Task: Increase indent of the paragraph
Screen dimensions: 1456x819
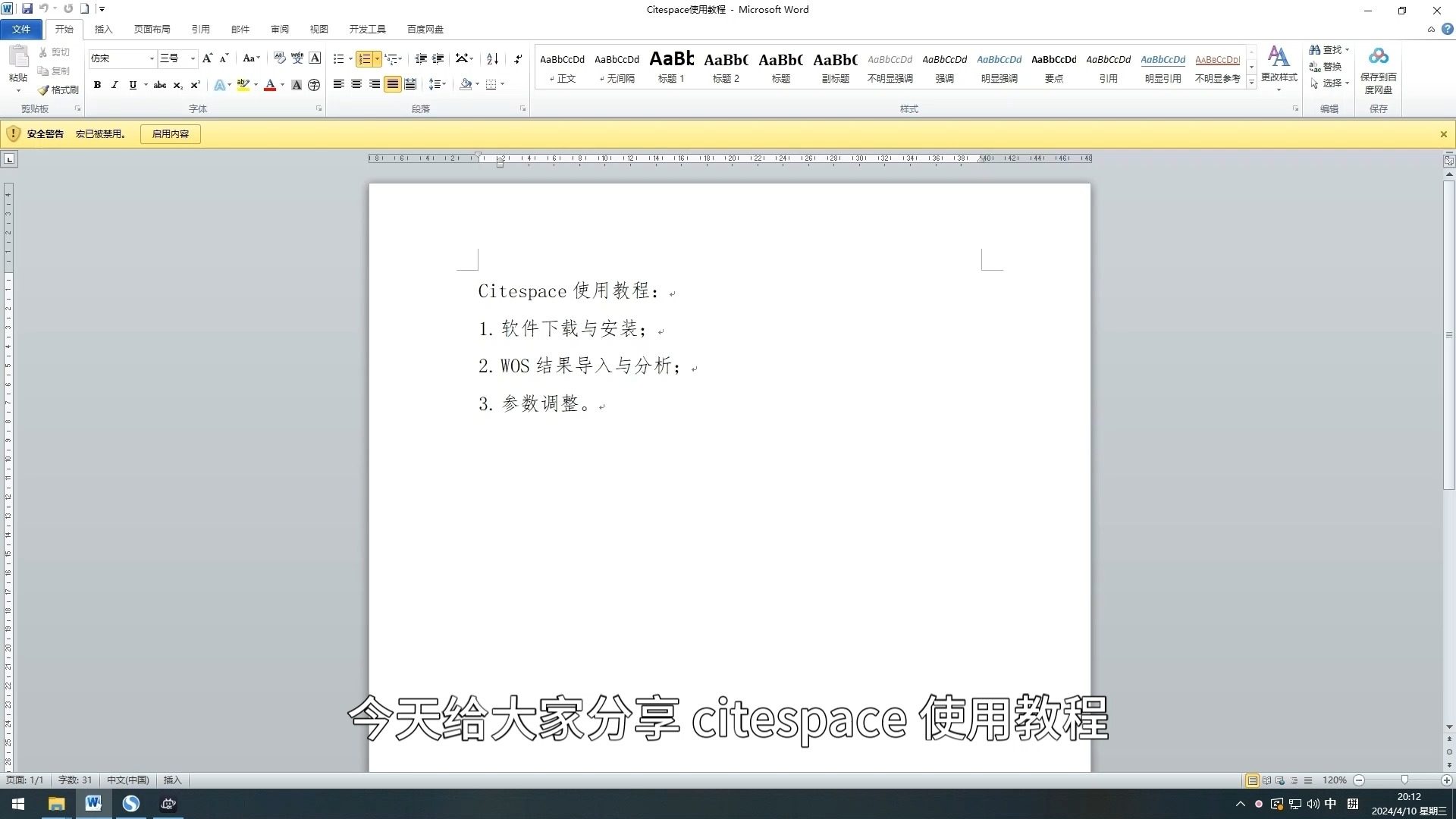Action: click(x=438, y=58)
